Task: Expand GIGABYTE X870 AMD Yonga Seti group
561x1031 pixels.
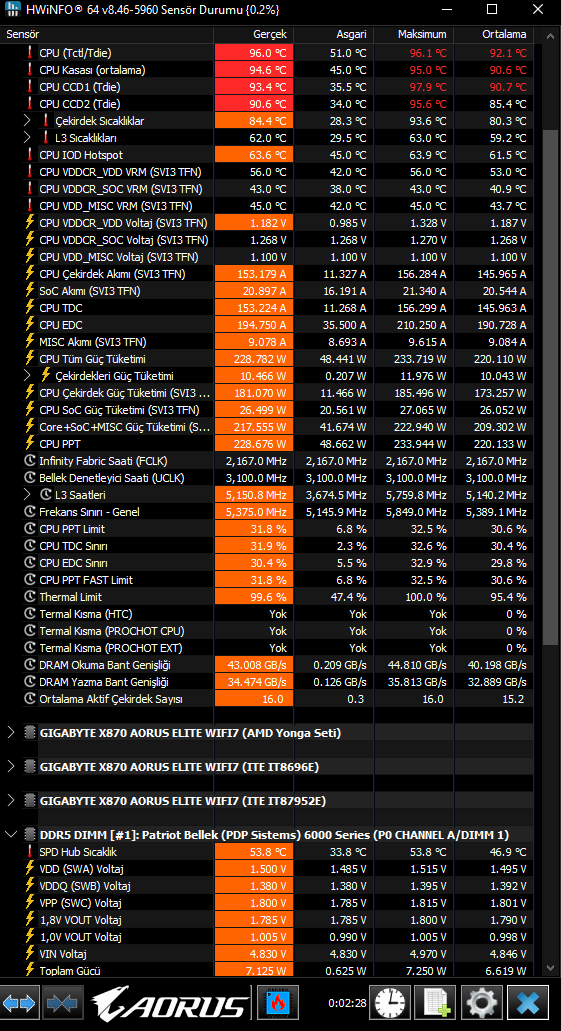Action: click(x=11, y=732)
